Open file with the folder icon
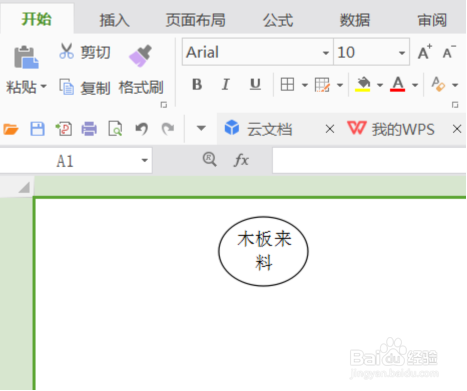The image size is (467, 391). click(10, 129)
